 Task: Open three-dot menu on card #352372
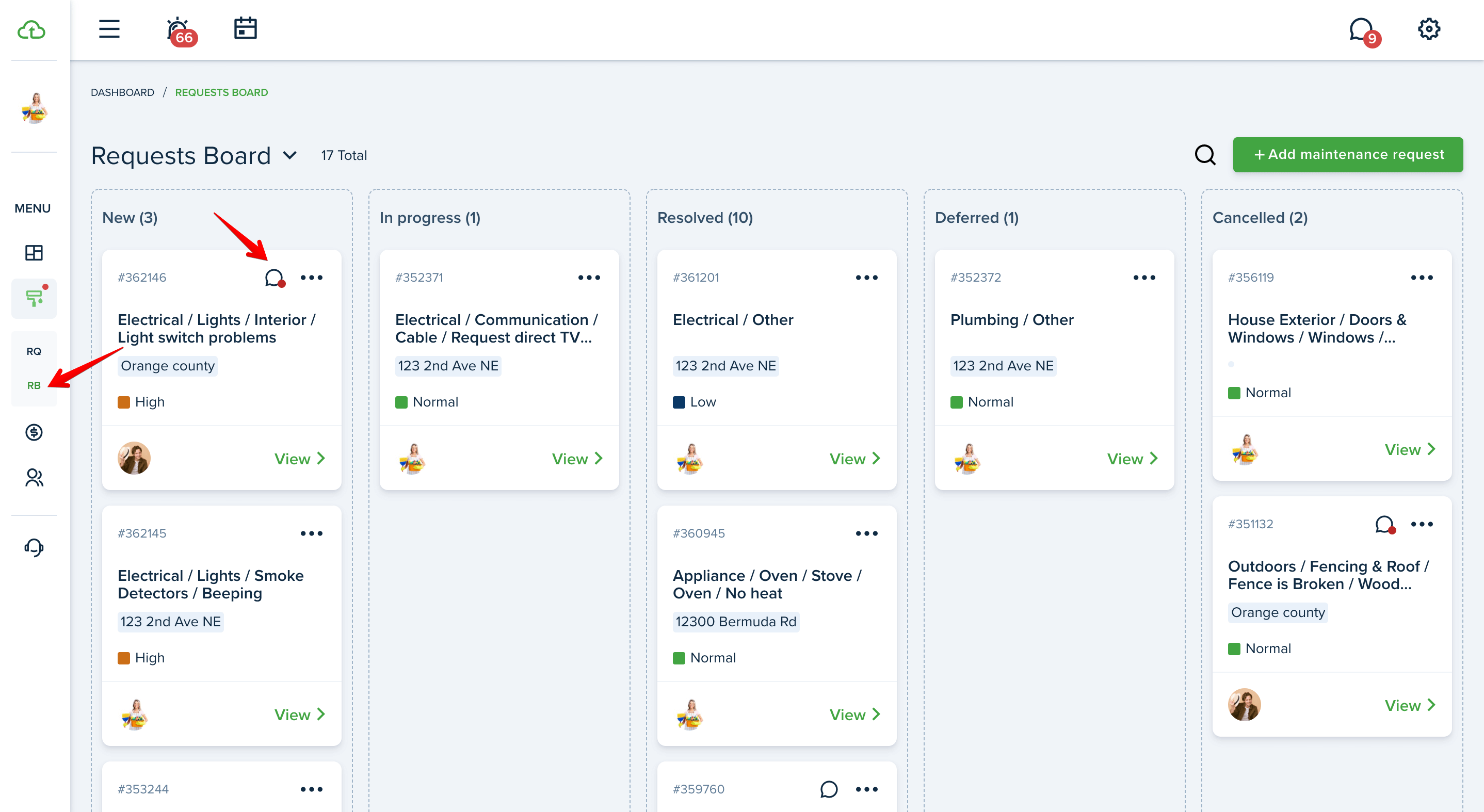[x=1144, y=278]
